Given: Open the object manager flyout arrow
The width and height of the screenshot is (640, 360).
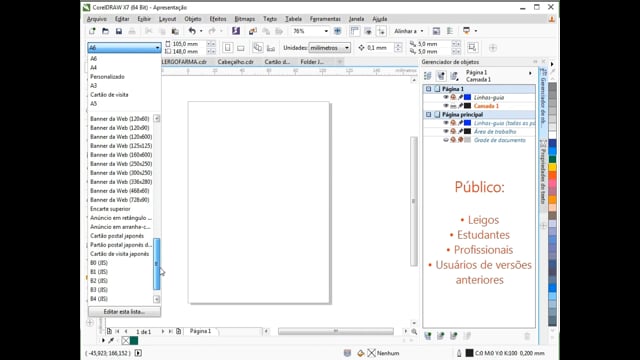Looking at the screenshot, I should [x=530, y=73].
